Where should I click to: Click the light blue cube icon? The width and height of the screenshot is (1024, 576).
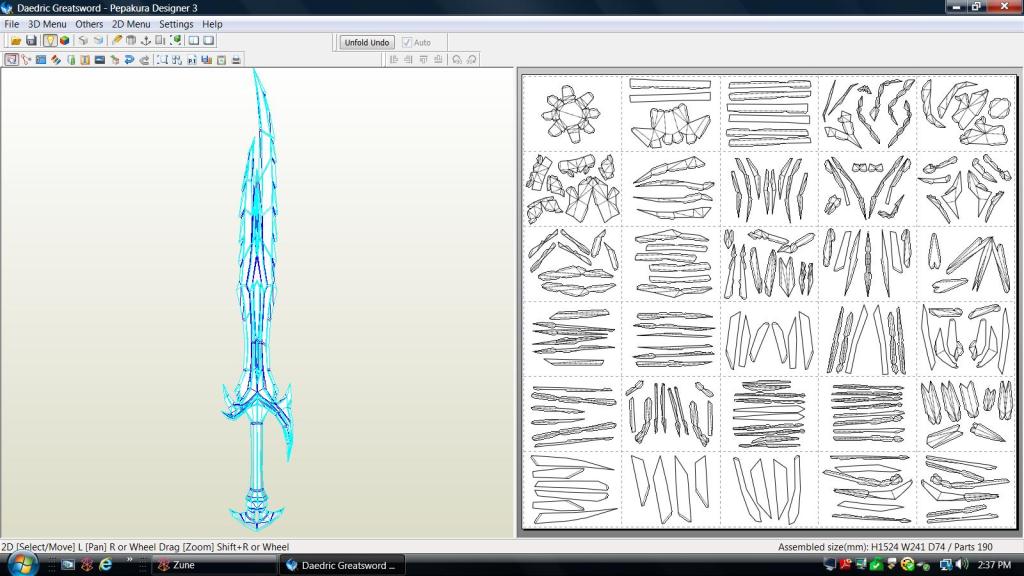(98, 40)
